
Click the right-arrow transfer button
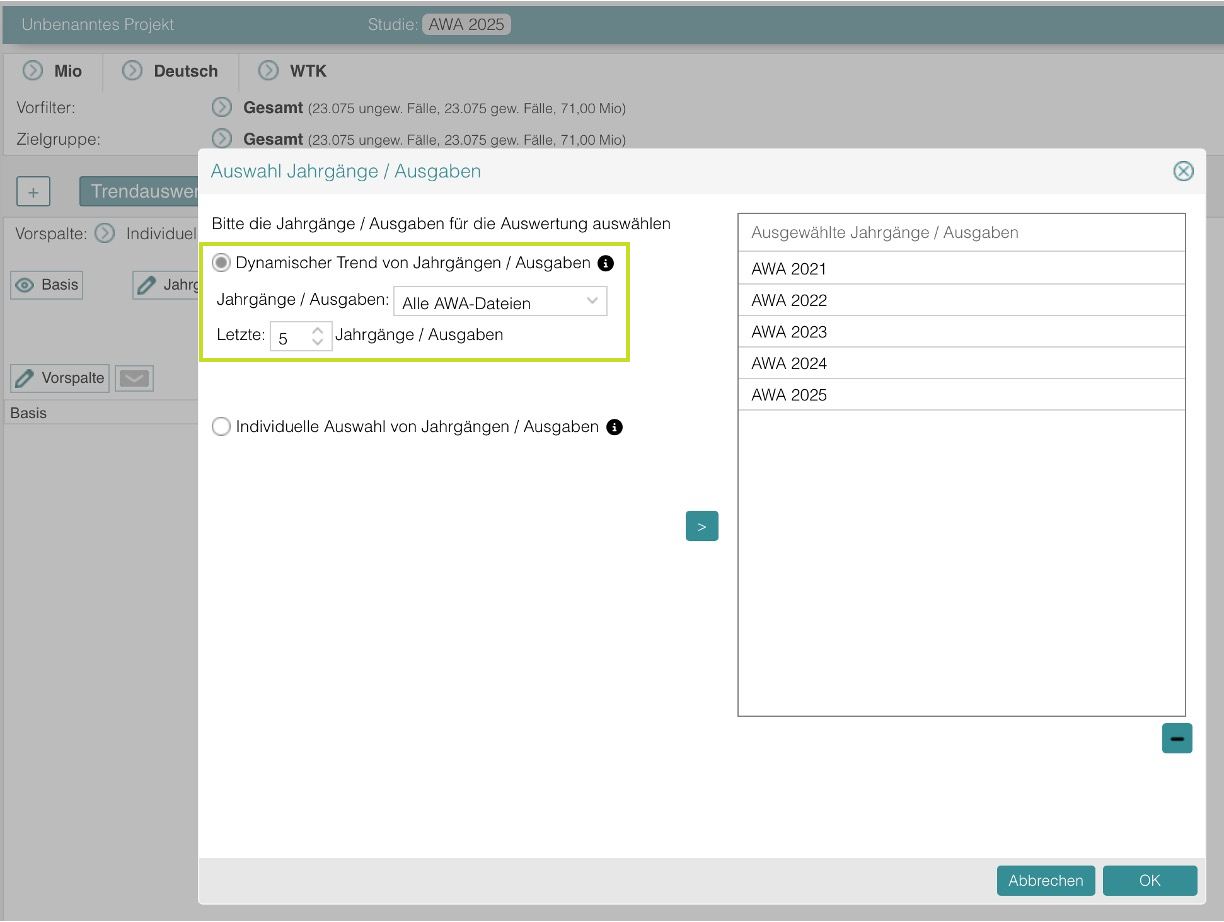(702, 525)
